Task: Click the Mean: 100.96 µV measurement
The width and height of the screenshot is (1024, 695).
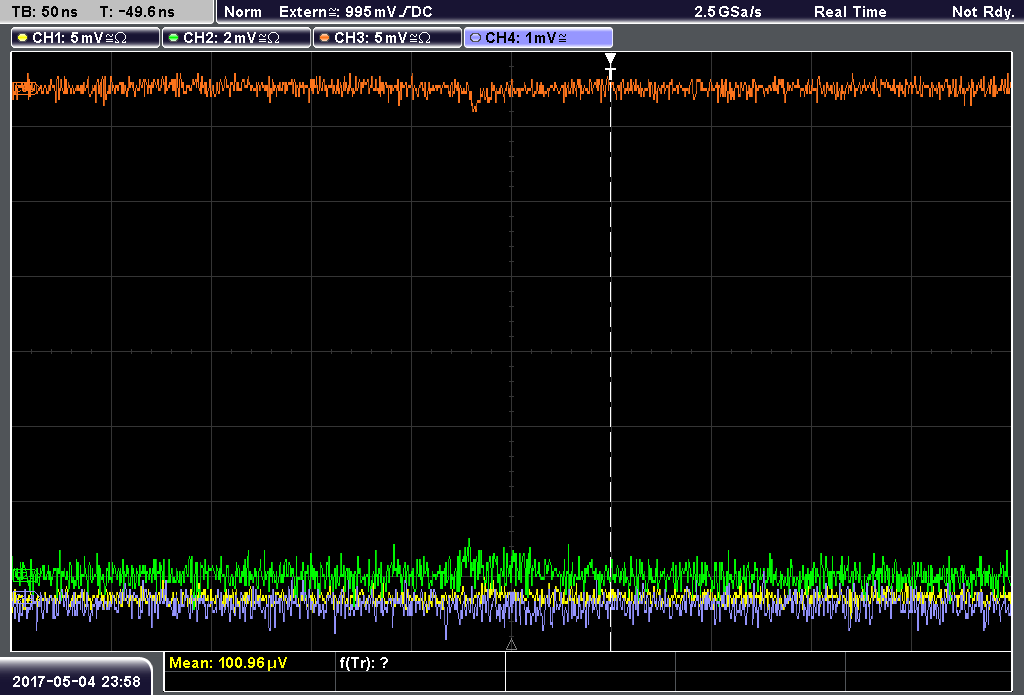Action: point(228,663)
